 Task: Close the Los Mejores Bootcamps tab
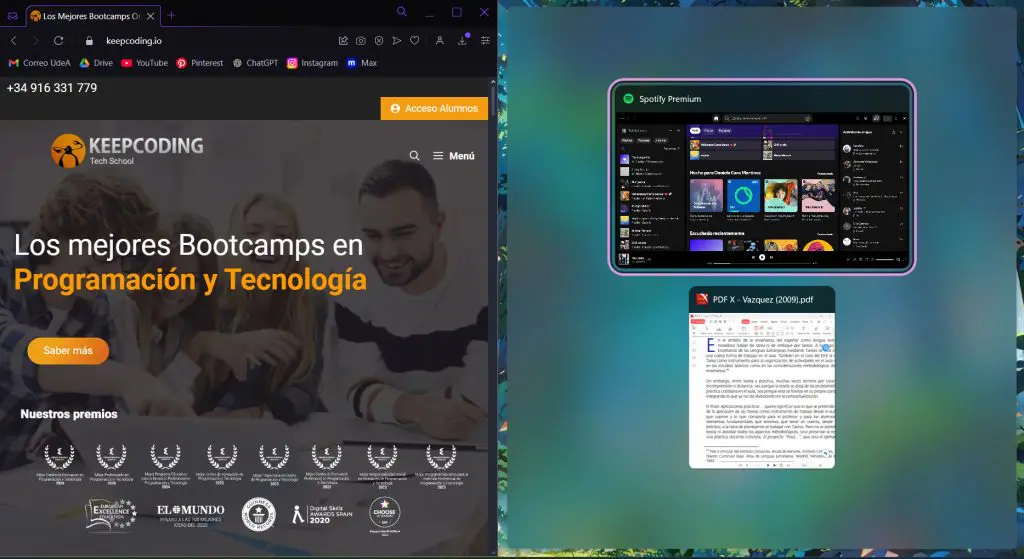point(151,16)
